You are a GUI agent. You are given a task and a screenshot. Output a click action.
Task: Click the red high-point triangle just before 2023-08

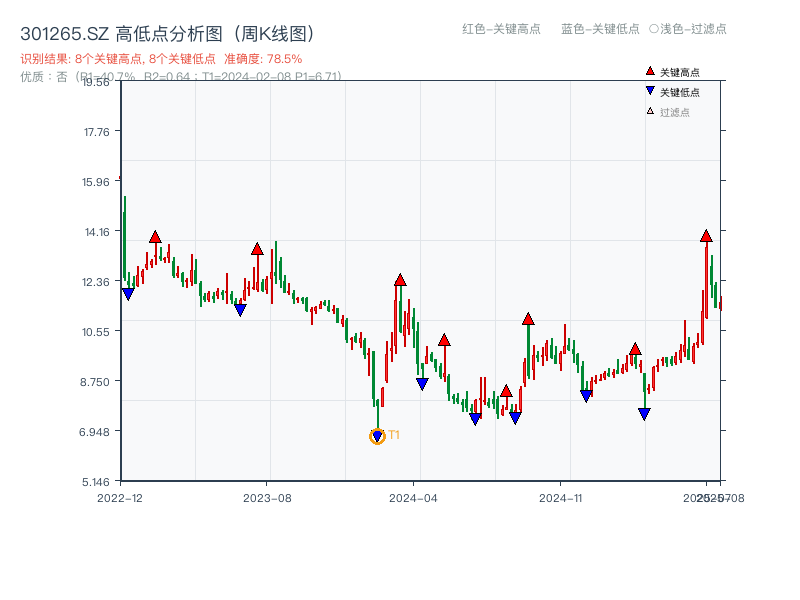click(257, 249)
